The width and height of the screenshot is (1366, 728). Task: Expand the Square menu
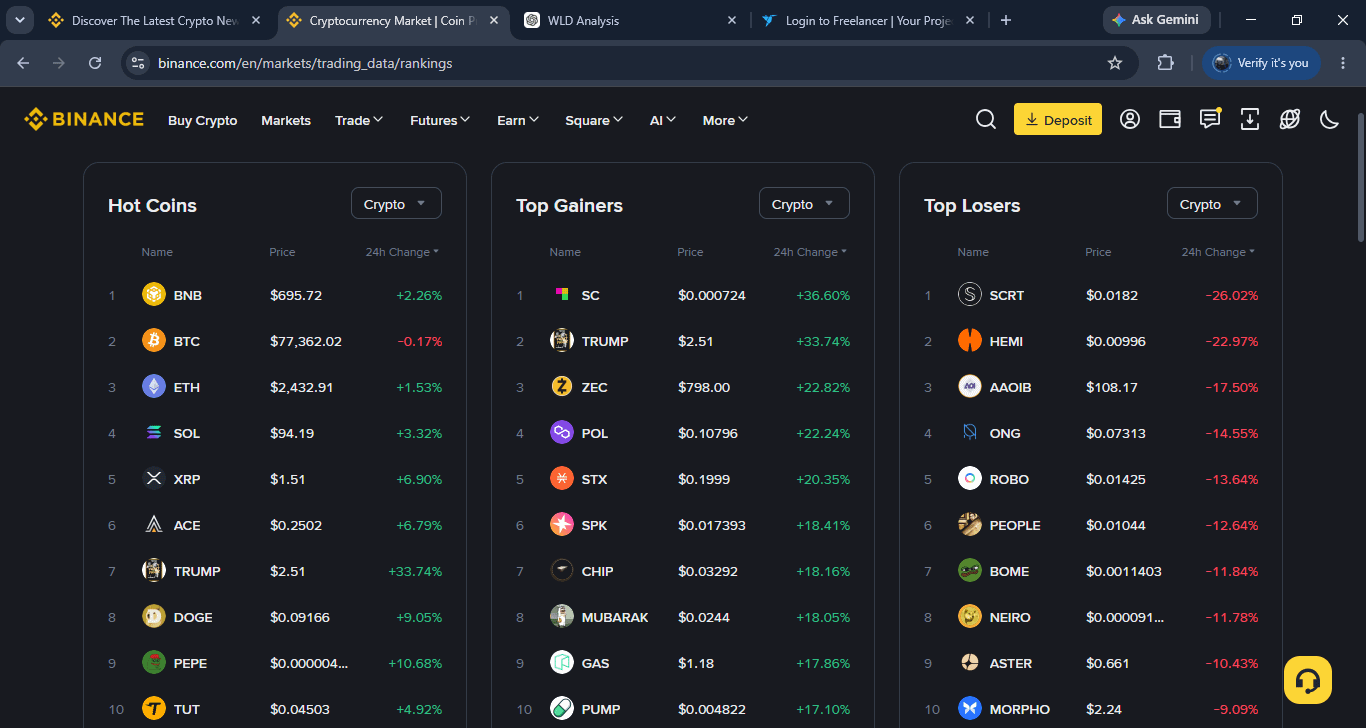coord(594,120)
